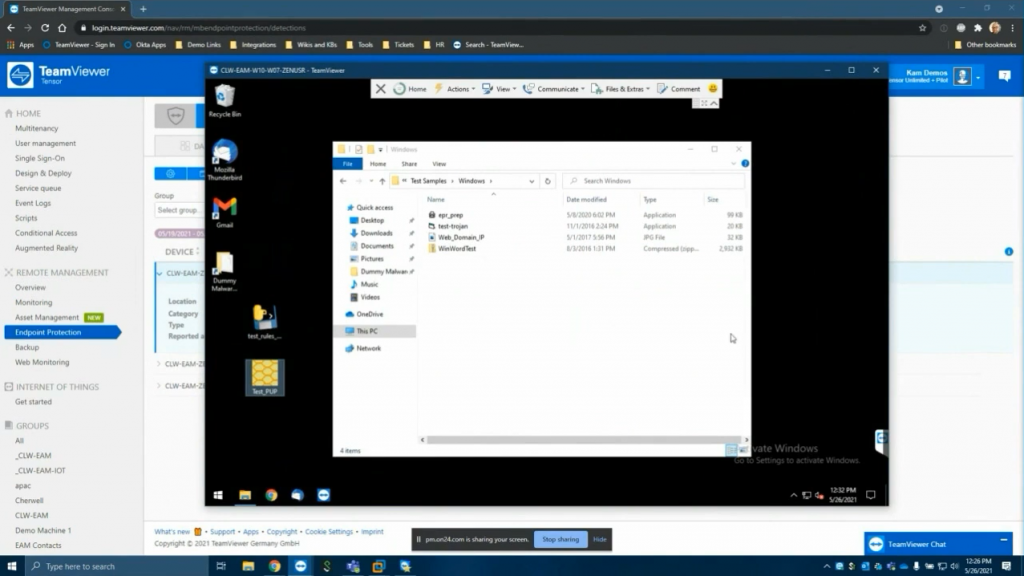Show hidden icons in remote system tray

tap(793, 495)
